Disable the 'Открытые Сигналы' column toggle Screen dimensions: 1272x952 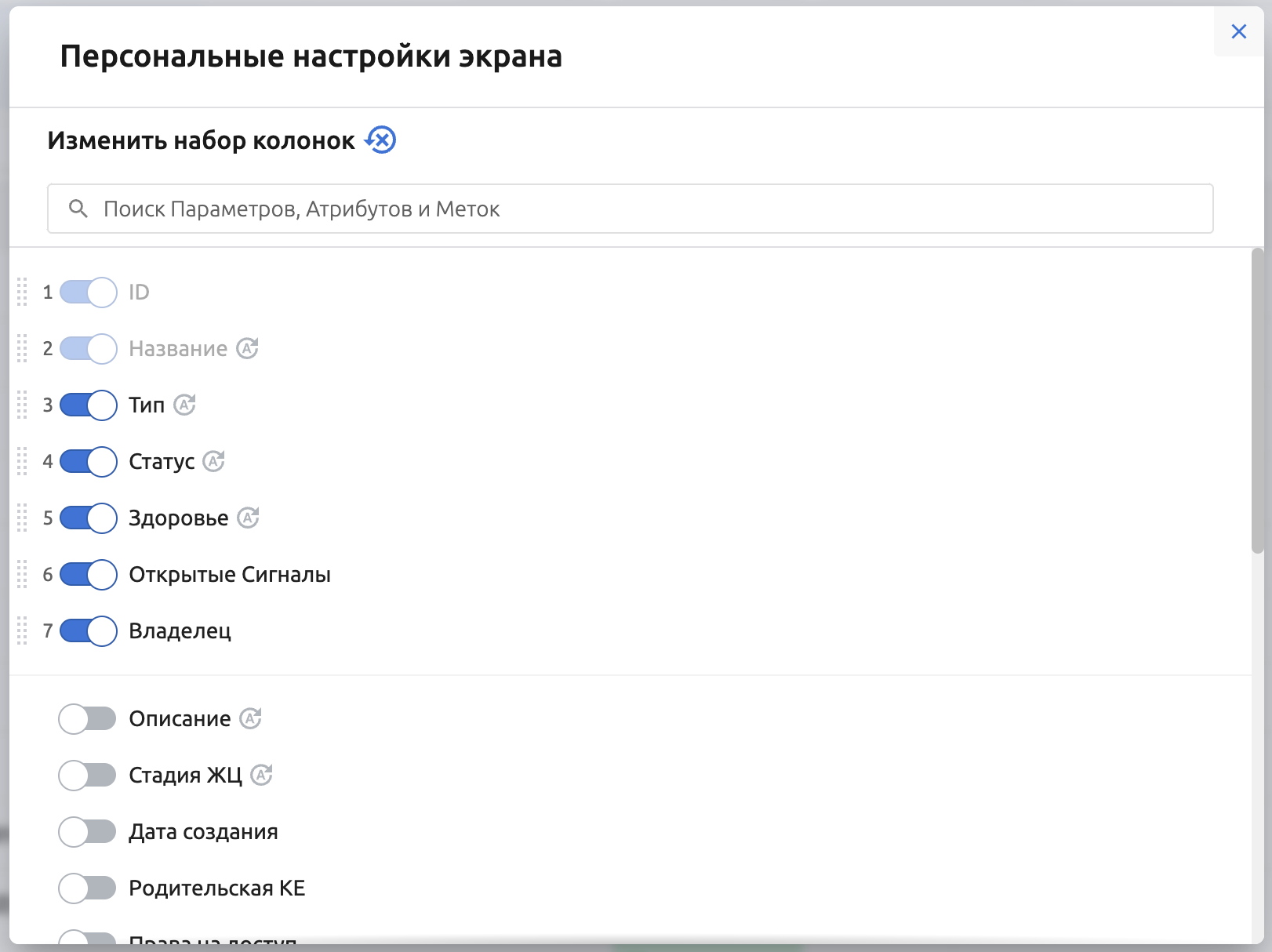(x=87, y=574)
